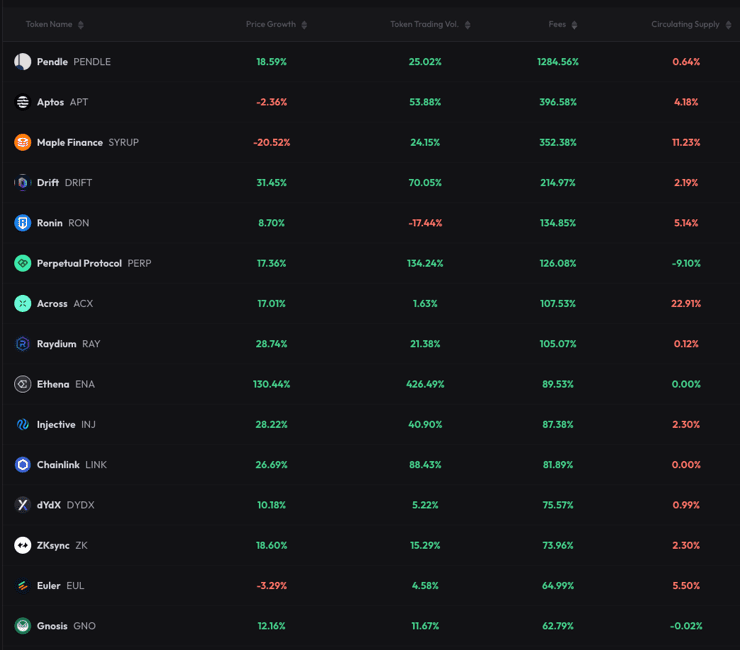Viewport: 740px width, 650px height.
Task: Click Across 22.91% circulating supply value
Action: 686,304
